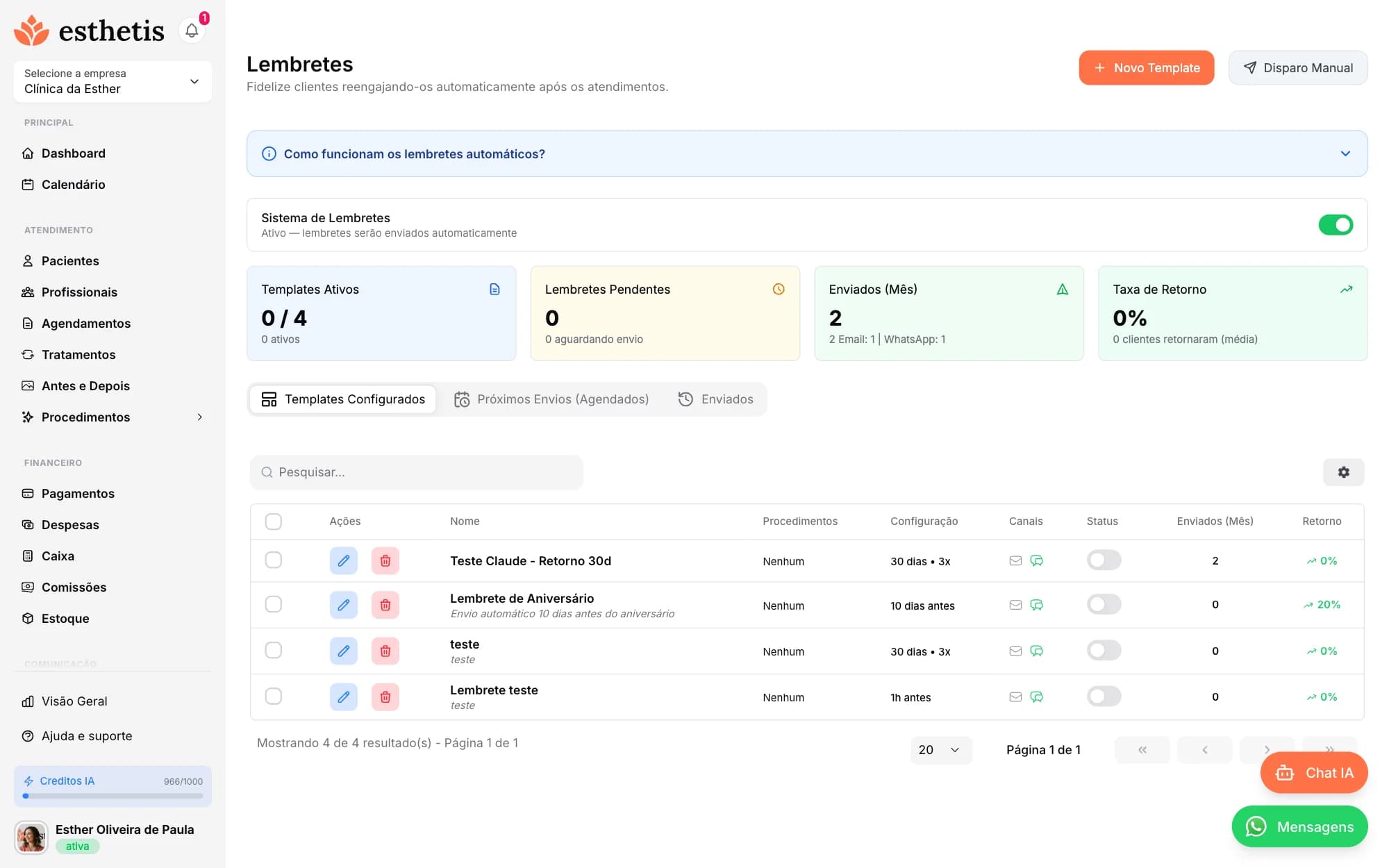1389x868 pixels.
Task: Open the Chat IA assistant
Action: pyautogui.click(x=1314, y=773)
